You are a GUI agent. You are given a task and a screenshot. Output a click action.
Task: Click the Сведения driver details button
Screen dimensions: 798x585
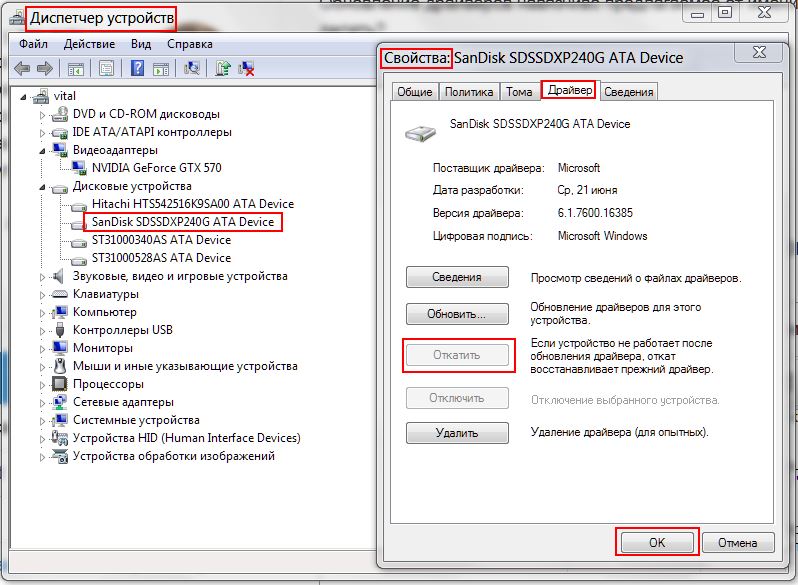coord(457,277)
